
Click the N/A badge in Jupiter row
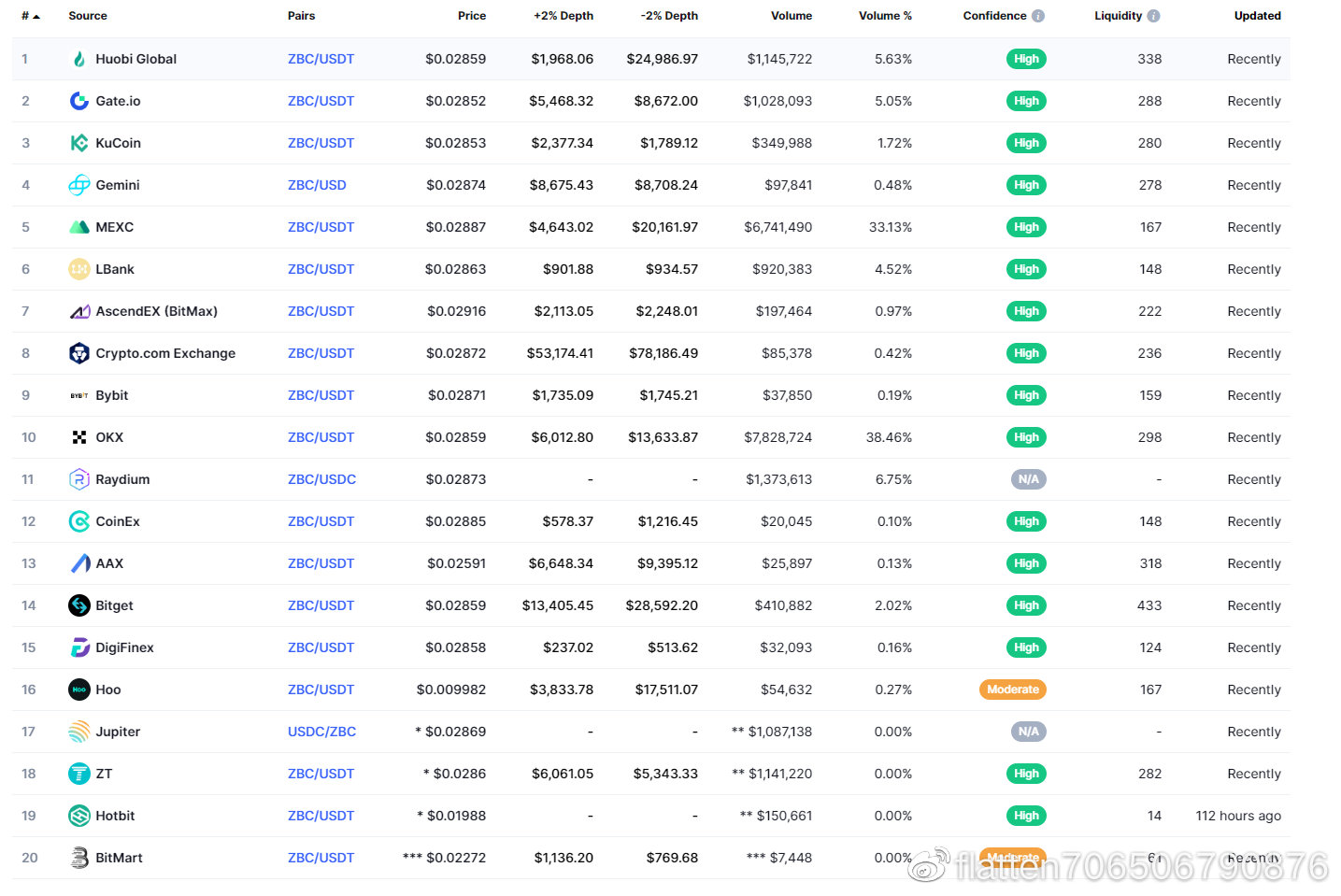(1028, 732)
